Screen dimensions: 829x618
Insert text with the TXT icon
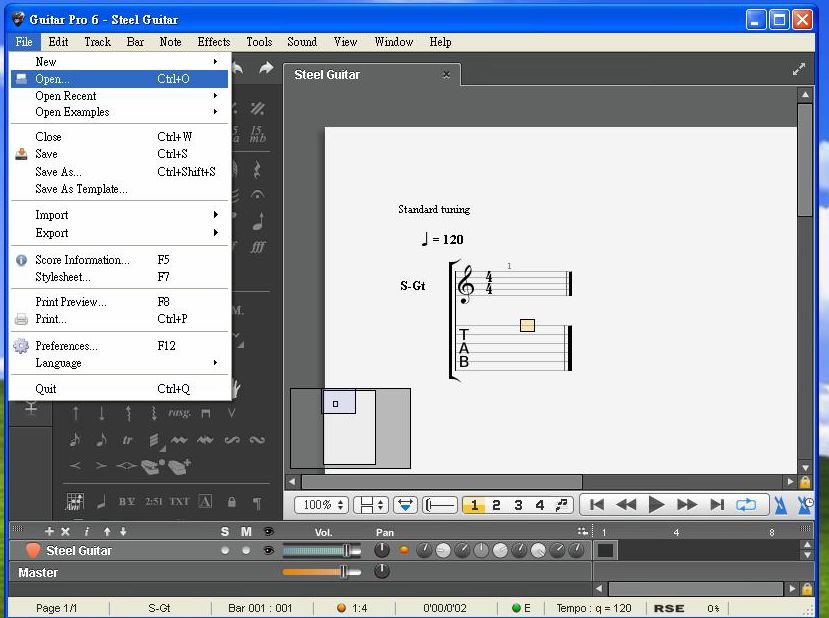pos(179,502)
